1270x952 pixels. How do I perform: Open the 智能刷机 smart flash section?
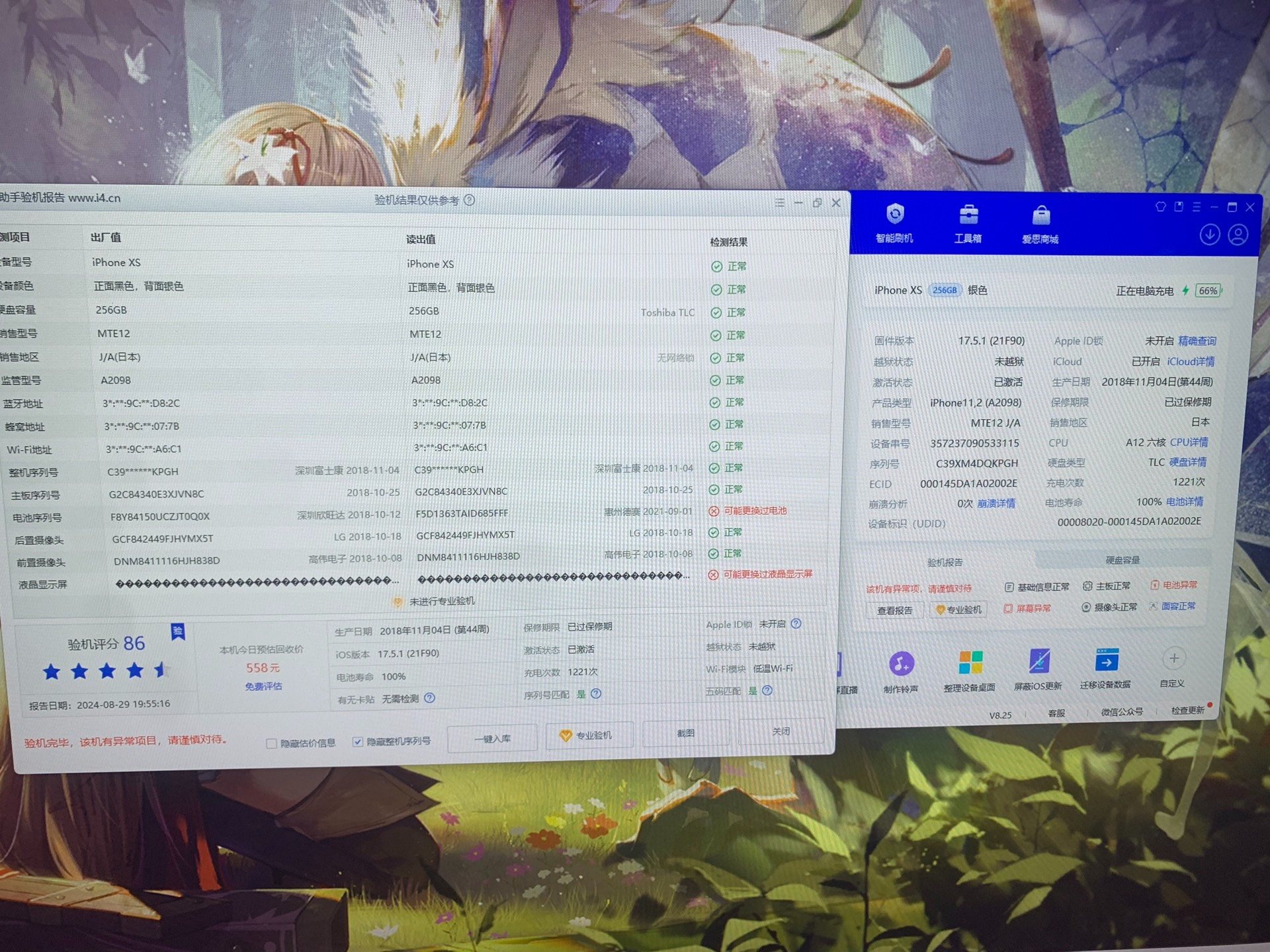894,223
